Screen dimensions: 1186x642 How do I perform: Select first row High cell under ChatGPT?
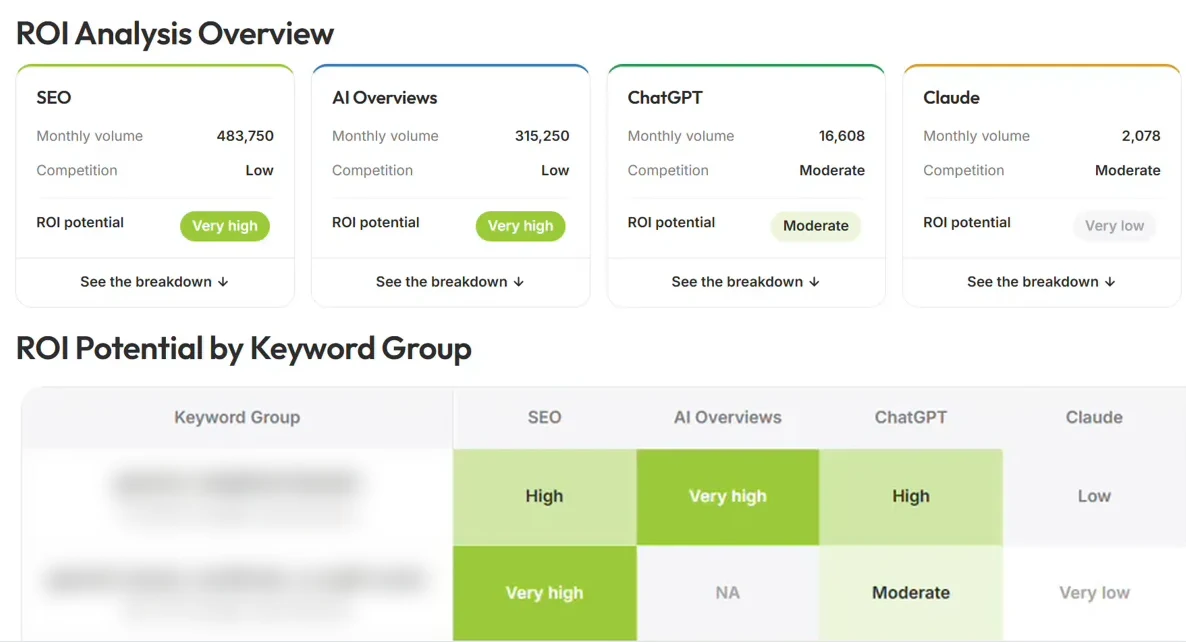click(911, 497)
